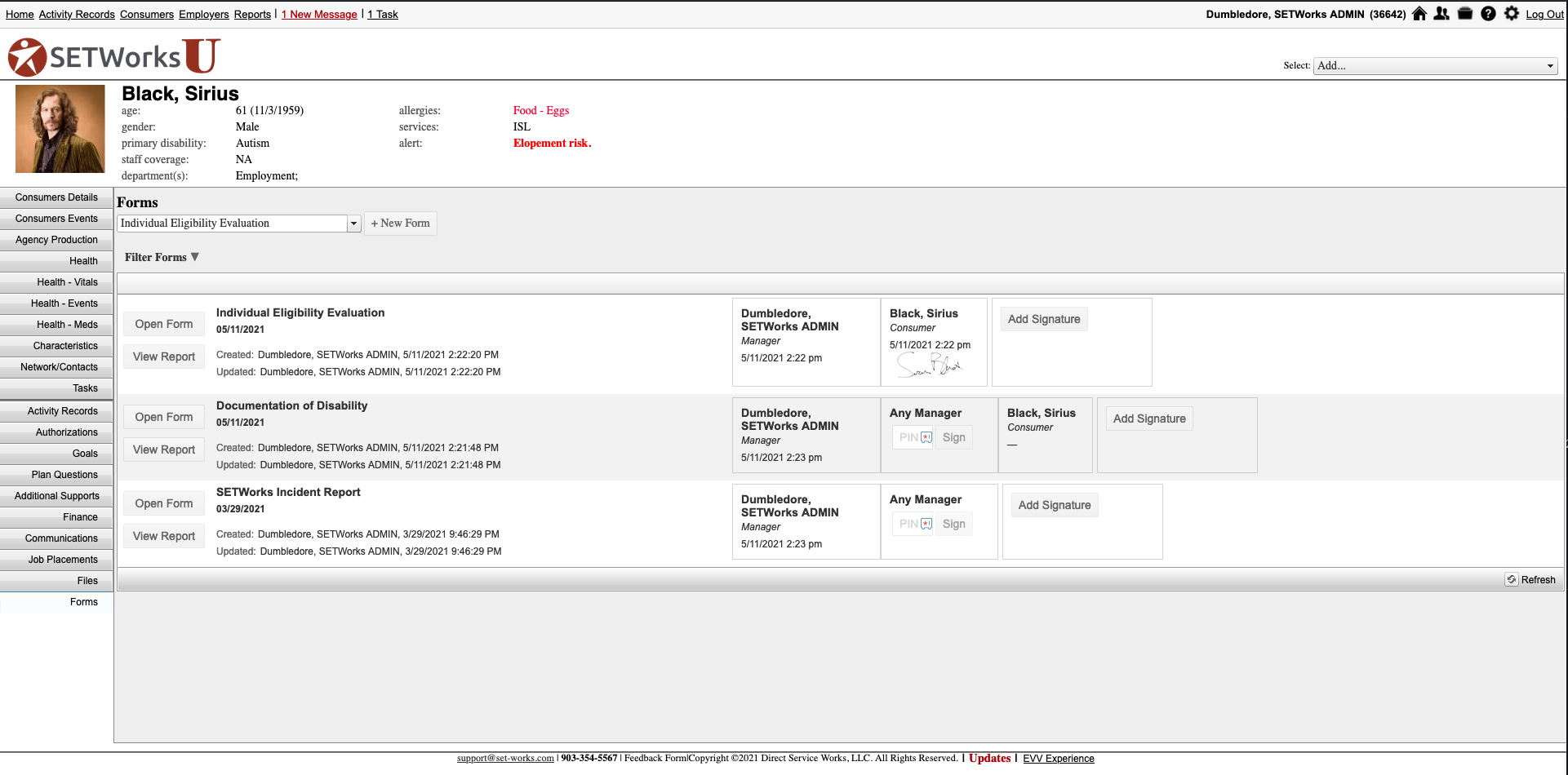Open Consumers in top navigation

[x=147, y=15]
